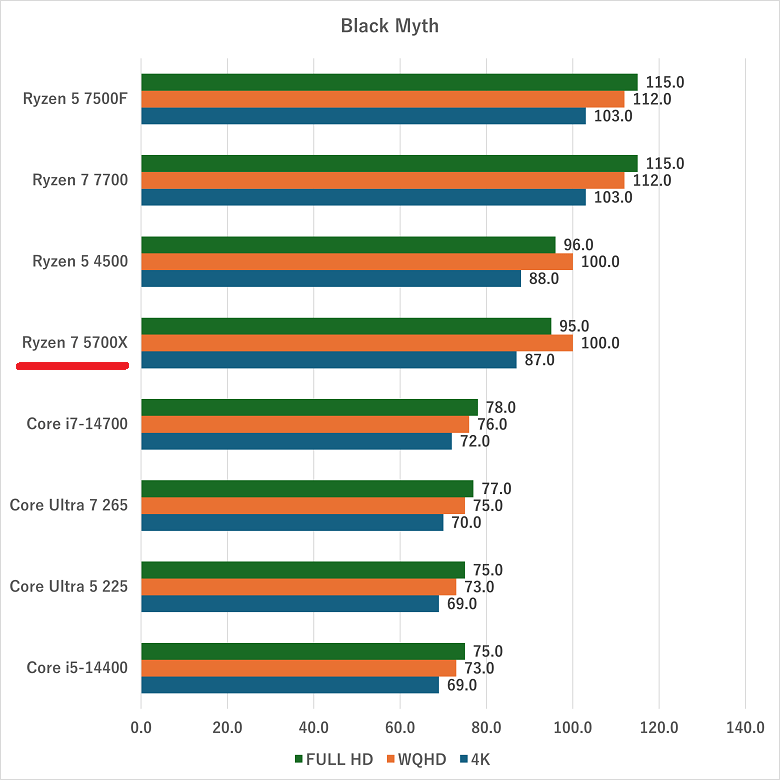Select the Core Ultra 7 265 label
The image size is (780, 780).
point(69,505)
